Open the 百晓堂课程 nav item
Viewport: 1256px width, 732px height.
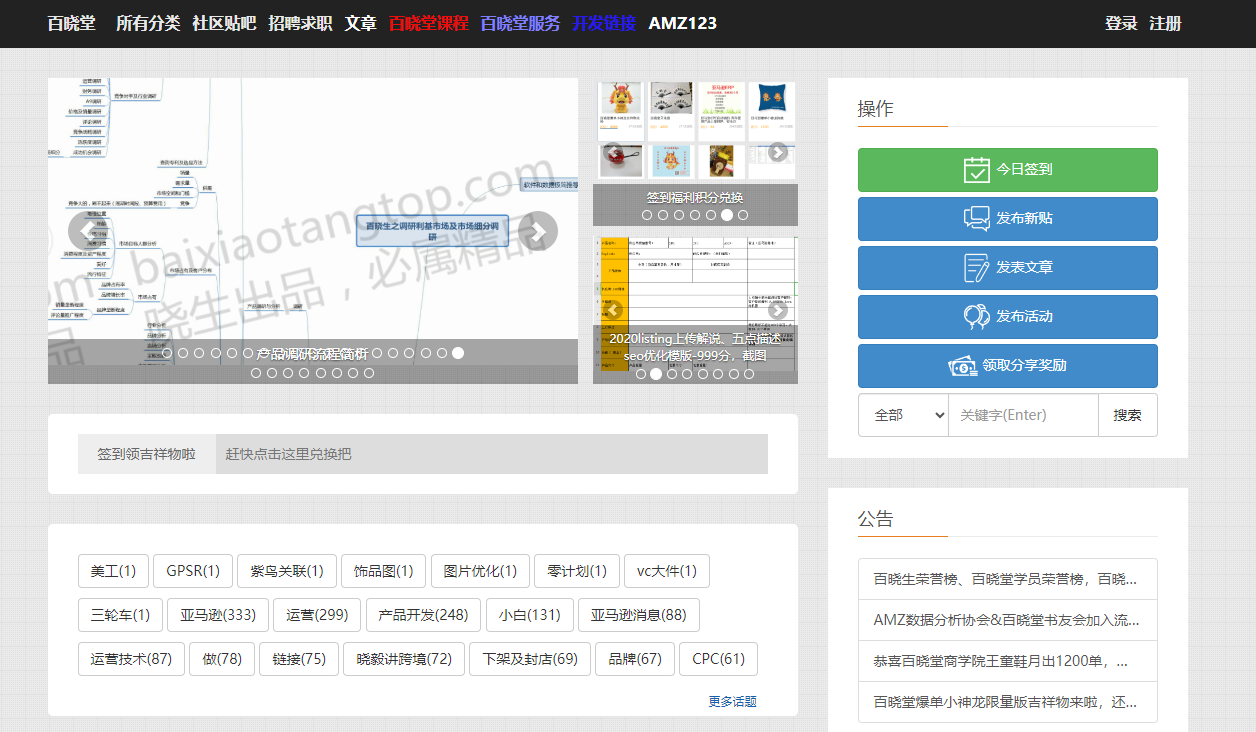coord(428,23)
